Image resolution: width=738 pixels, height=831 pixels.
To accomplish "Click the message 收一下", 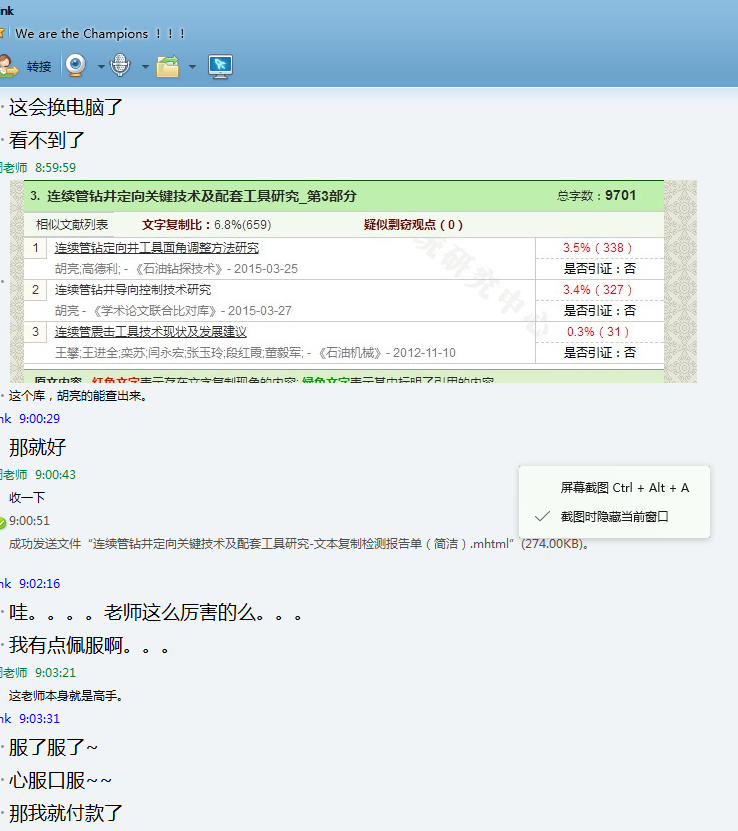I will click(27, 498).
